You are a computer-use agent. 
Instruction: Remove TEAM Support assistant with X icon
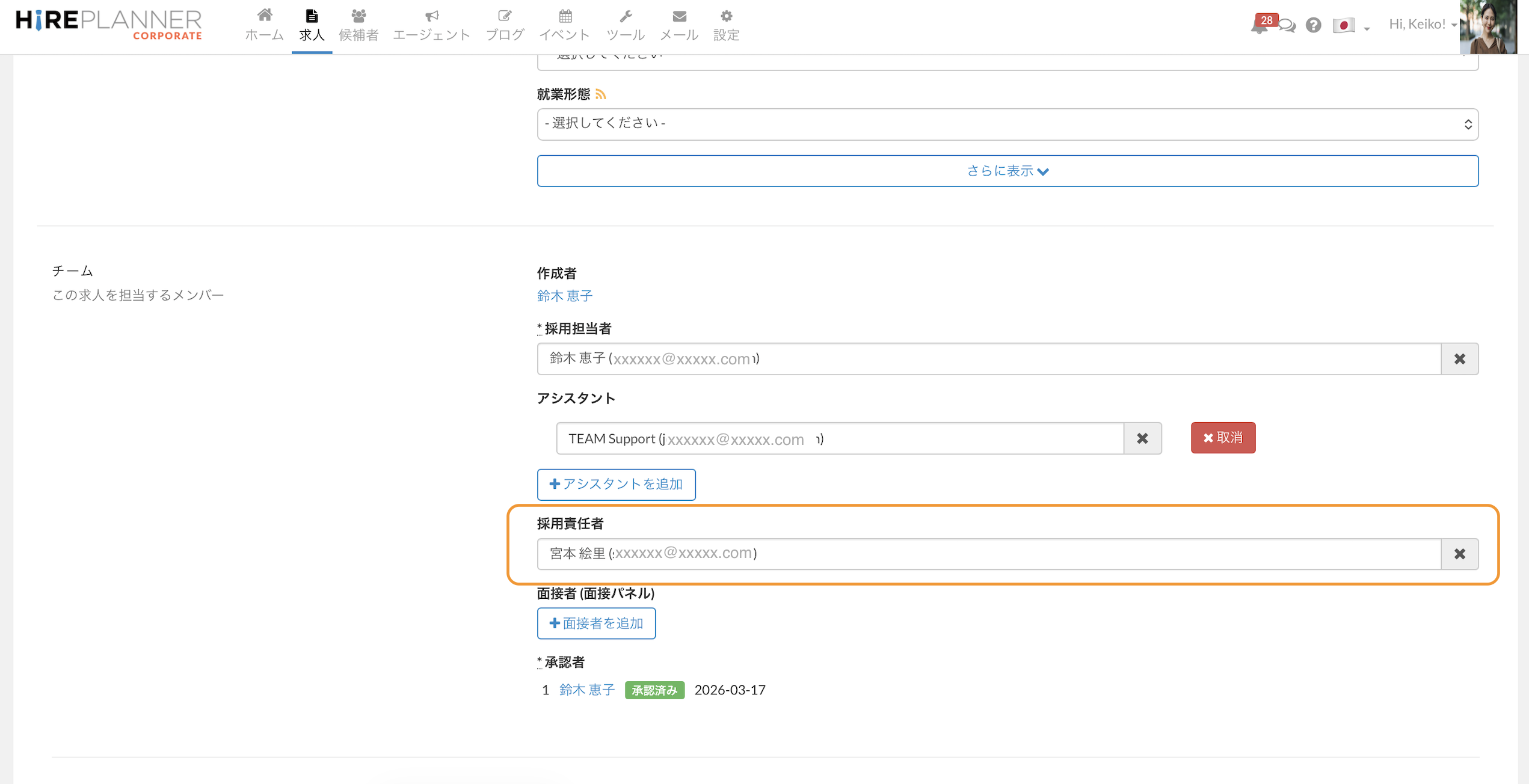[1142, 438]
